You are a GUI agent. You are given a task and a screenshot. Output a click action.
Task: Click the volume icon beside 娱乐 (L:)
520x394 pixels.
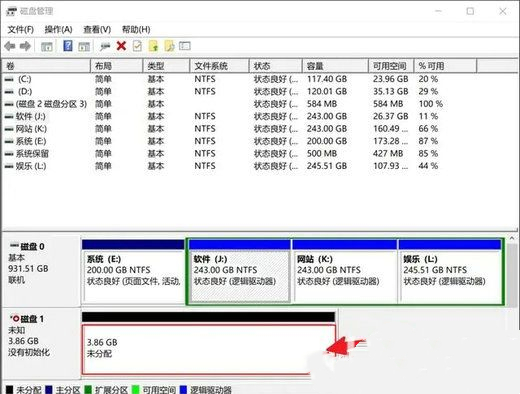(9, 166)
